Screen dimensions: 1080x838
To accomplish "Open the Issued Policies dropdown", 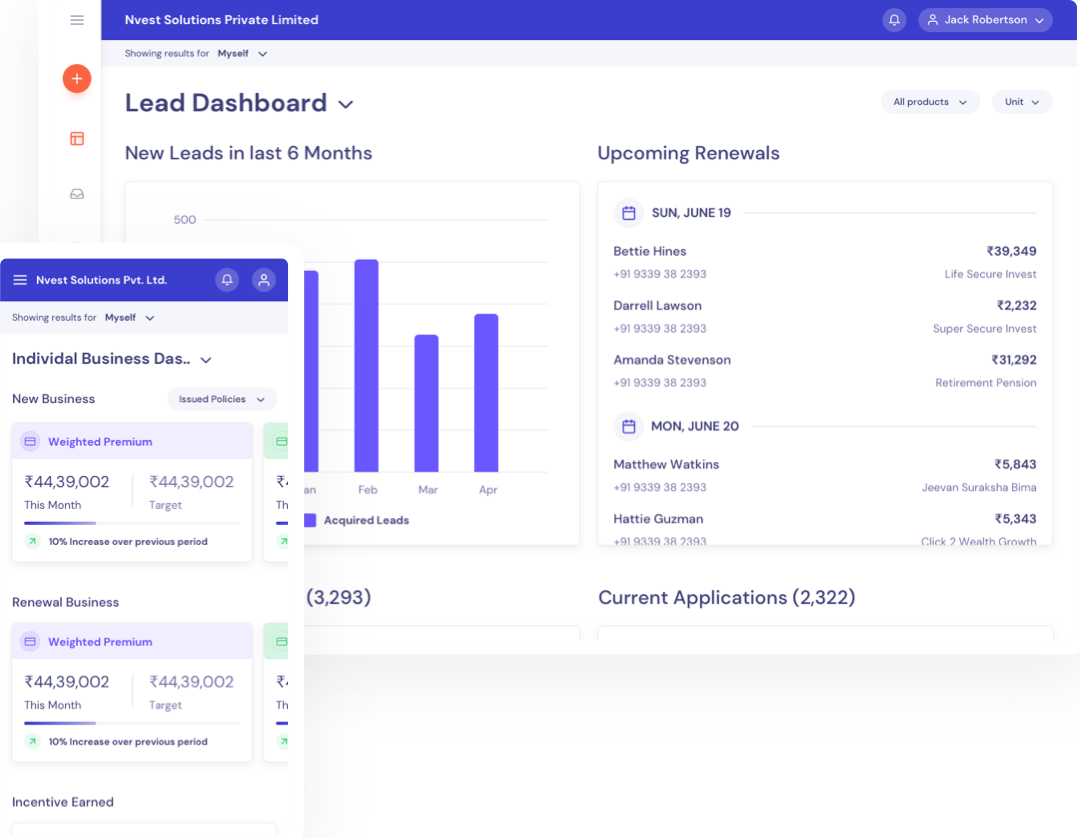I will click(221, 399).
